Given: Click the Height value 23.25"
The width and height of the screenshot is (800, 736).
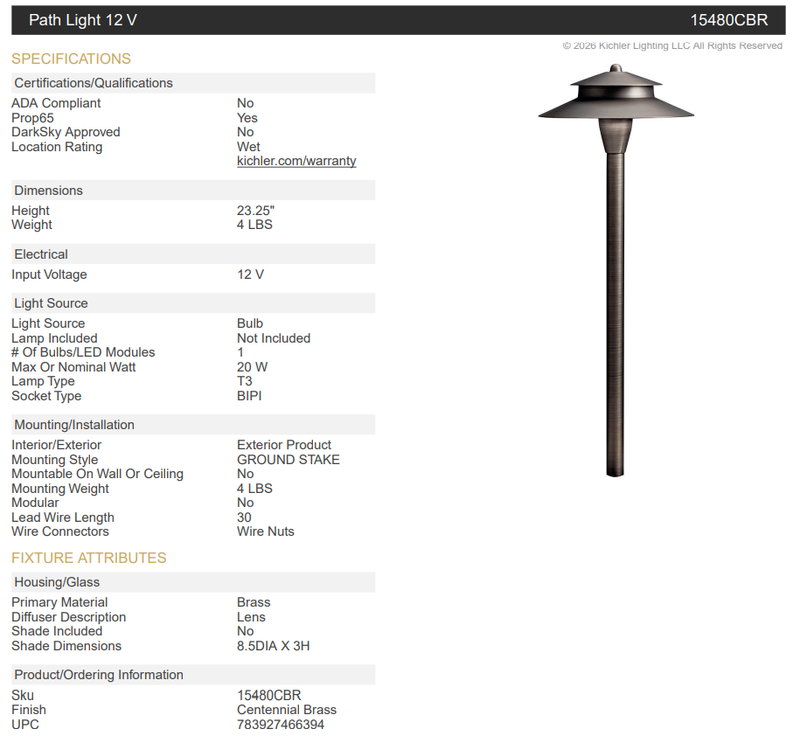Looking at the screenshot, I should (256, 210).
